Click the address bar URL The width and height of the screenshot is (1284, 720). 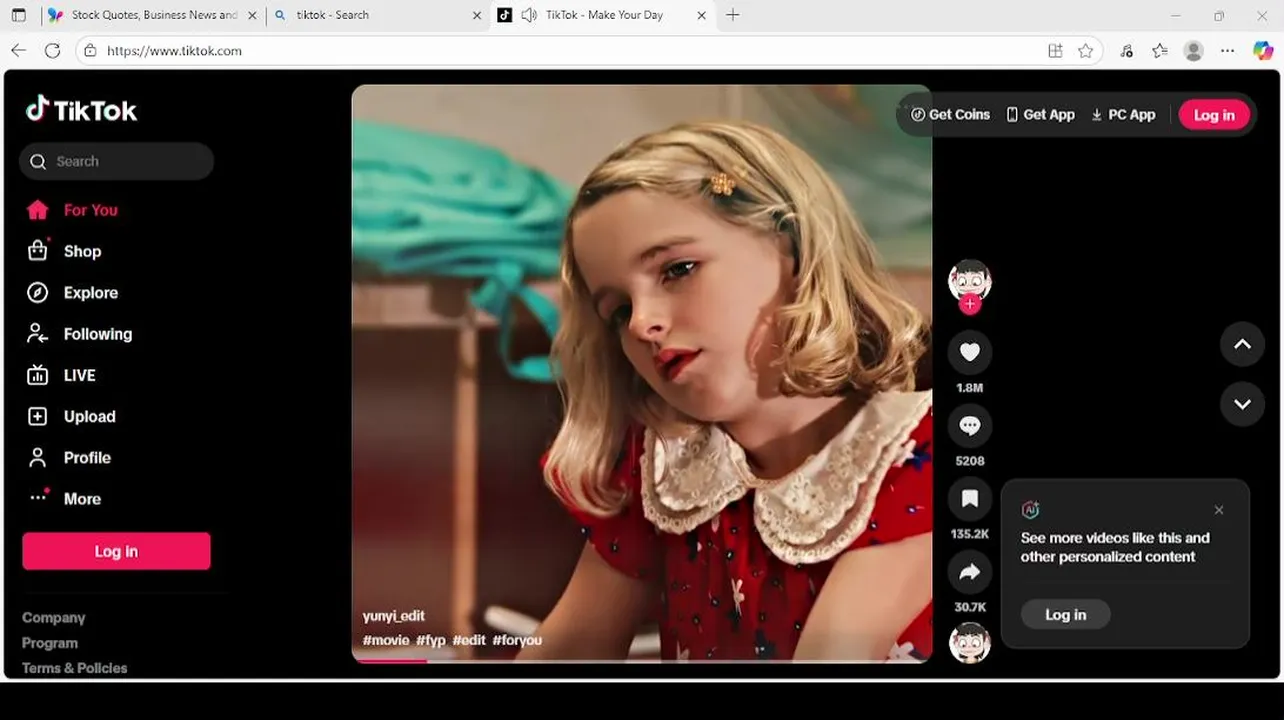174,51
